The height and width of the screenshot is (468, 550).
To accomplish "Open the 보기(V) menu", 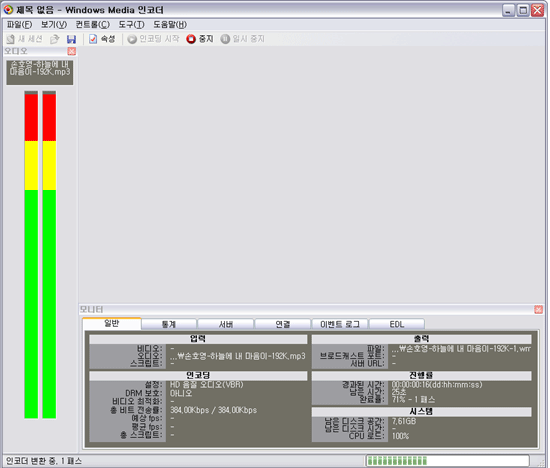I will tap(54, 25).
